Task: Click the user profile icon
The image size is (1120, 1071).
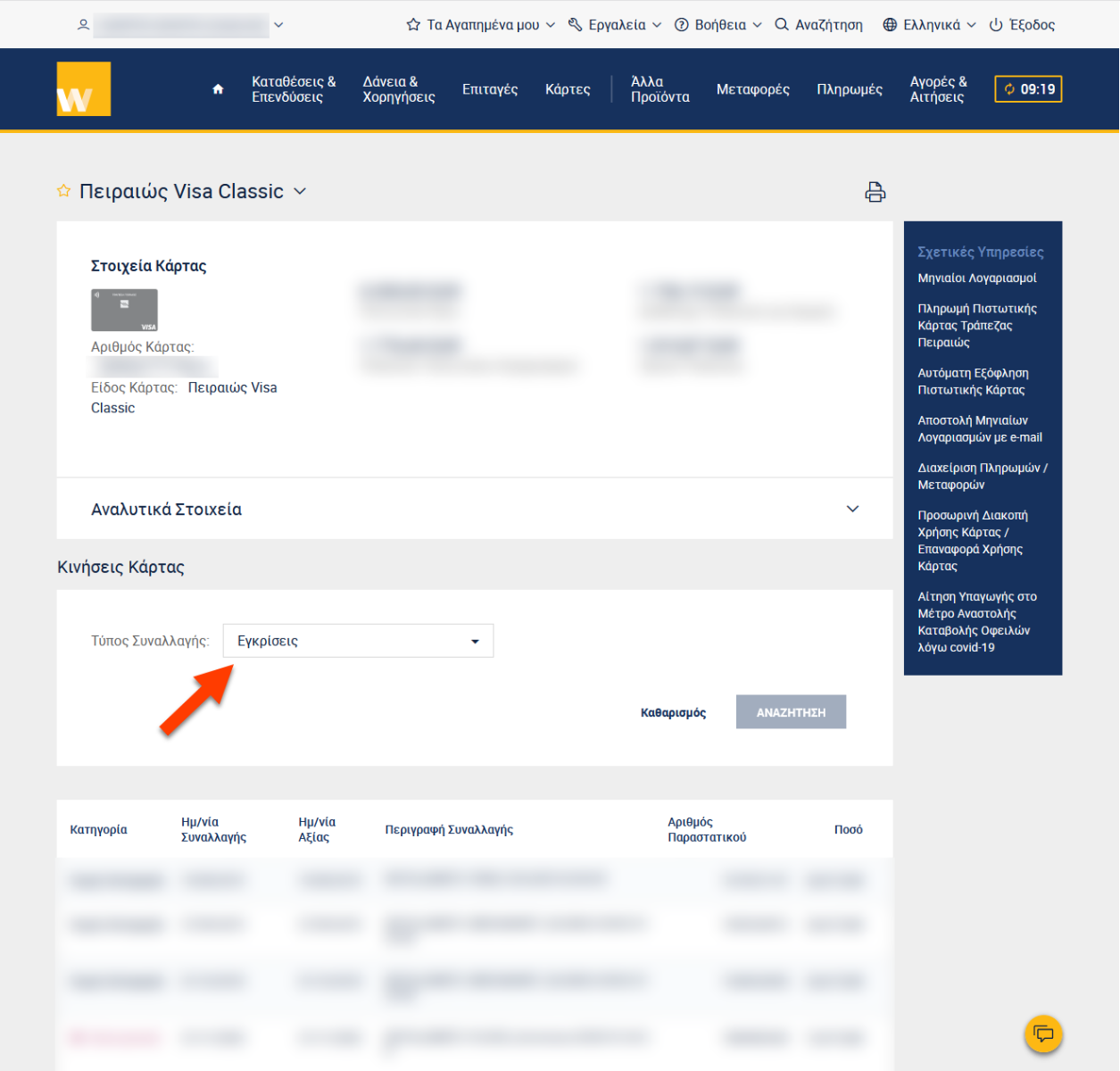Action: [x=83, y=25]
